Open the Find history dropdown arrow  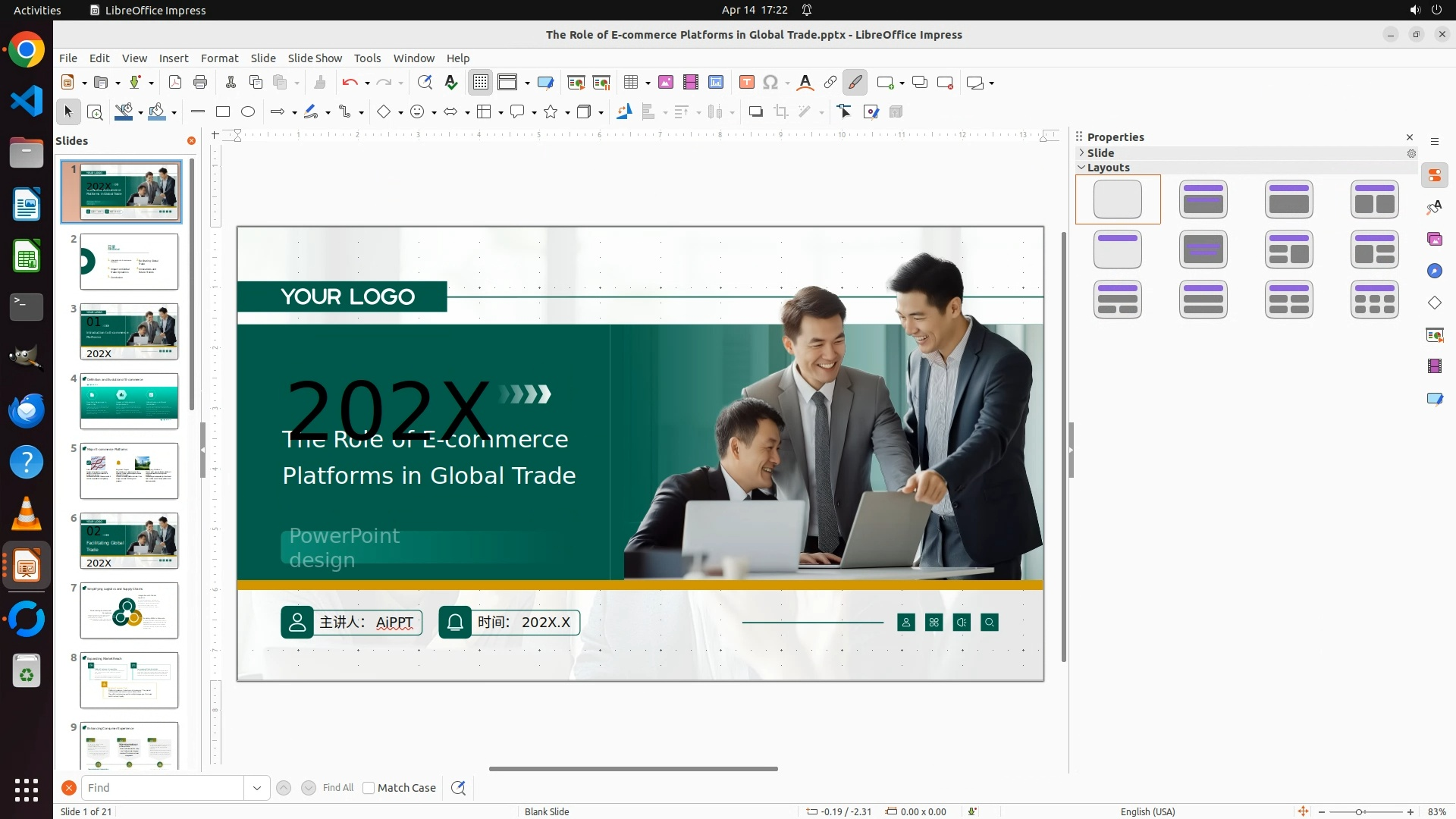(x=257, y=788)
